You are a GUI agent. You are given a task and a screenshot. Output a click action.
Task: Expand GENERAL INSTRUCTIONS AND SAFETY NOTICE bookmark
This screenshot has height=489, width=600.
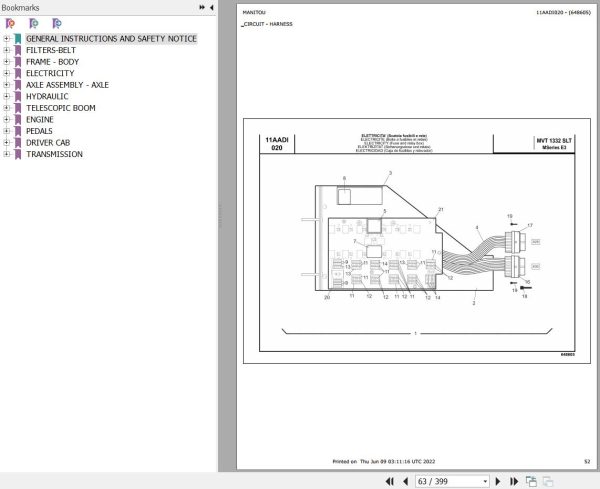(x=6, y=39)
